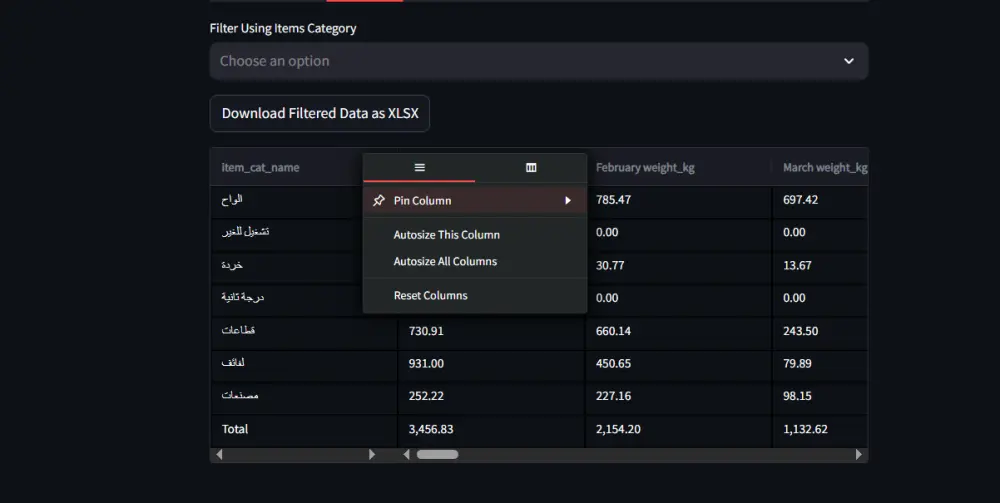Select the Total row label cell
This screenshot has width=1000, height=503.
tap(236, 429)
